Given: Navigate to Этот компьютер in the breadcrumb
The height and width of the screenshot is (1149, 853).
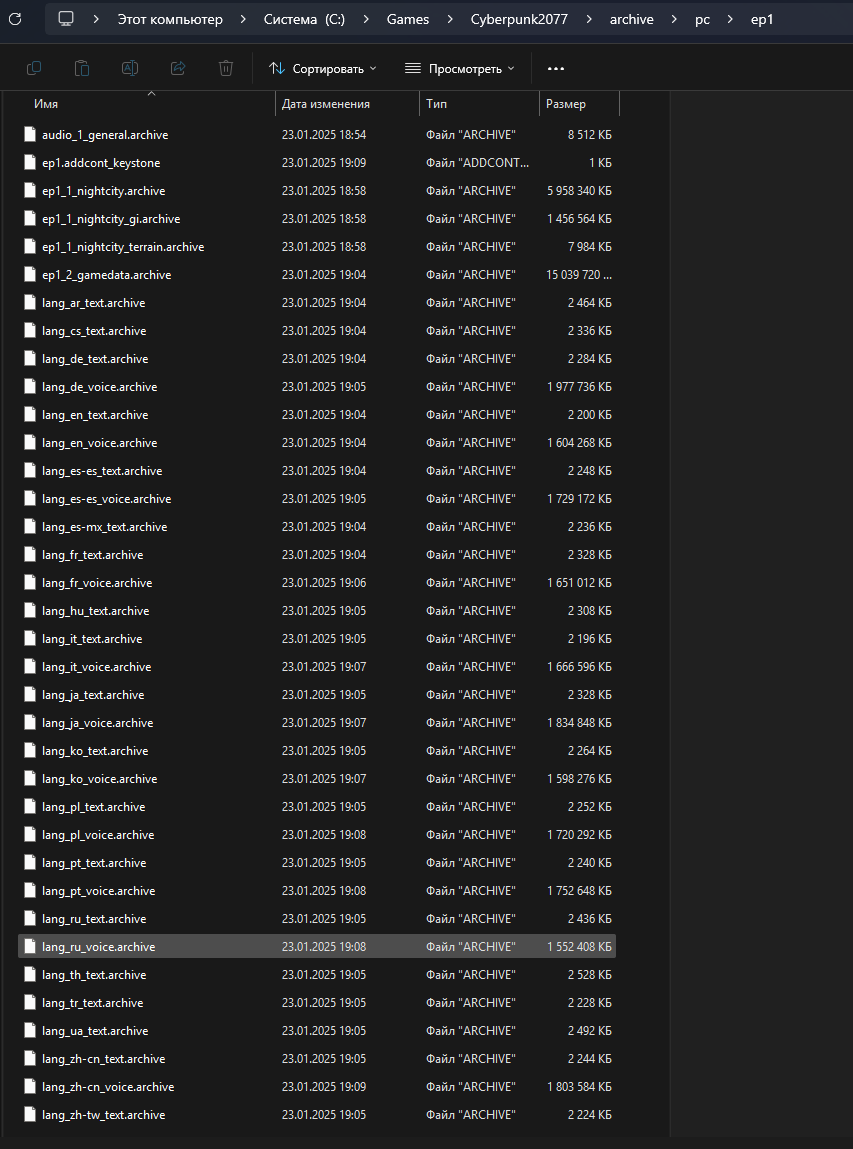Looking at the screenshot, I should (x=170, y=20).
